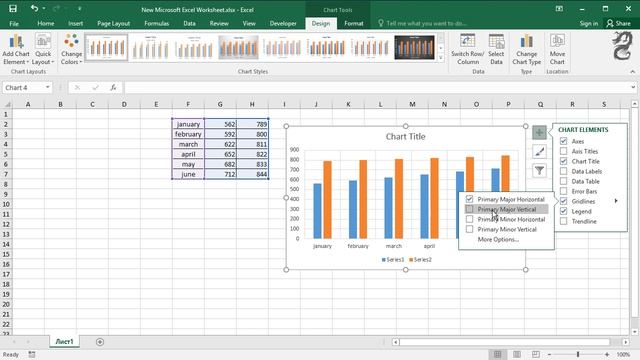The width and height of the screenshot is (640, 360).
Task: Switch to the Home tab
Action: (46, 23)
